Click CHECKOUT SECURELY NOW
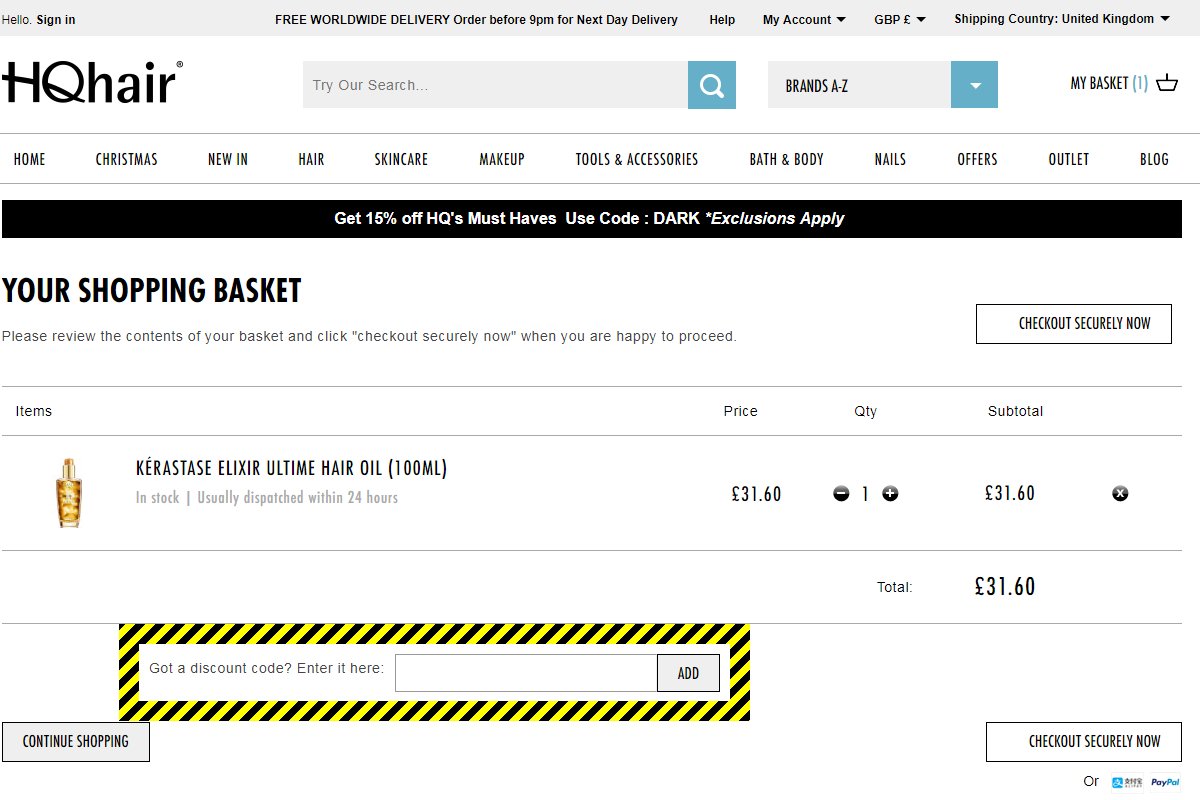1200x800 pixels. 1074,324
